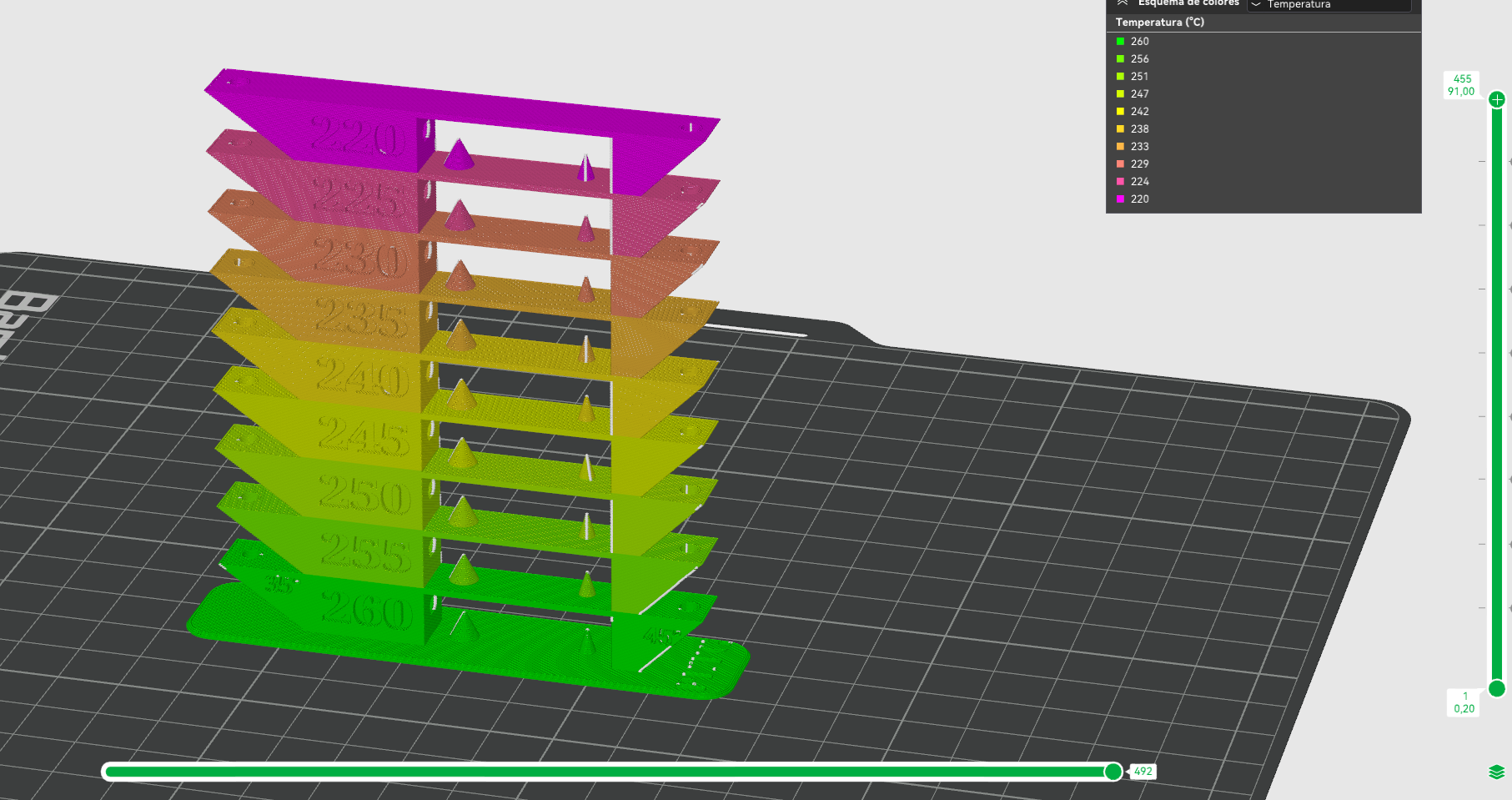Click the bottom handle of the vertical layer slider
The width and height of the screenshot is (1512, 800).
1497,688
